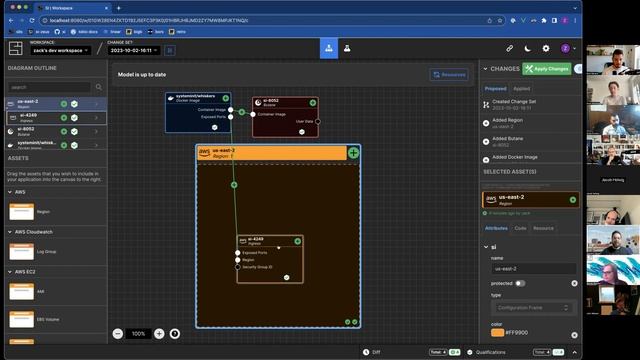640x360 pixels.
Task: Click added status icon on si-4249 node
Action: [298, 241]
